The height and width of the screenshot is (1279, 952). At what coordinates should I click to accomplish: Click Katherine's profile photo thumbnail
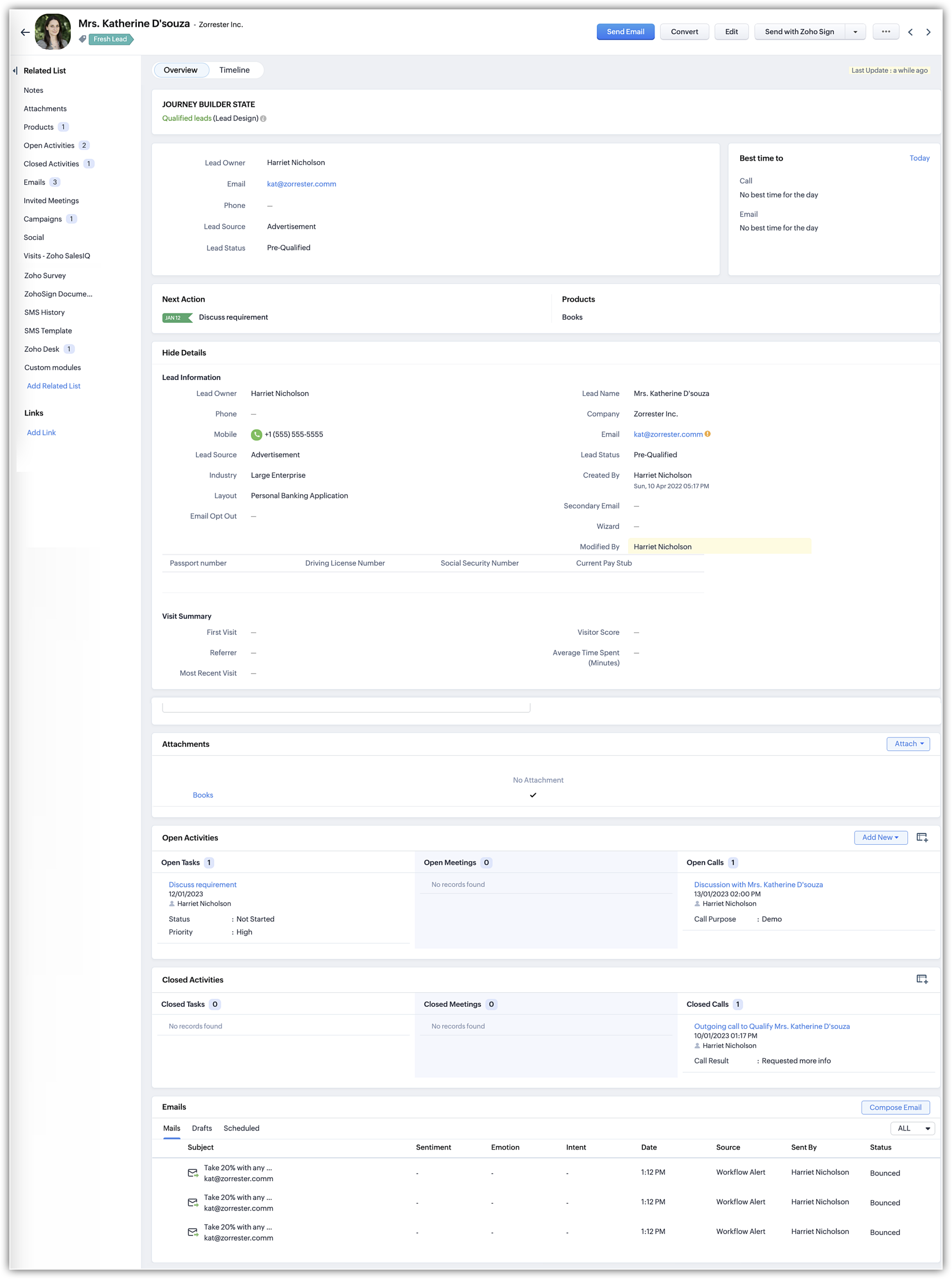[53, 31]
